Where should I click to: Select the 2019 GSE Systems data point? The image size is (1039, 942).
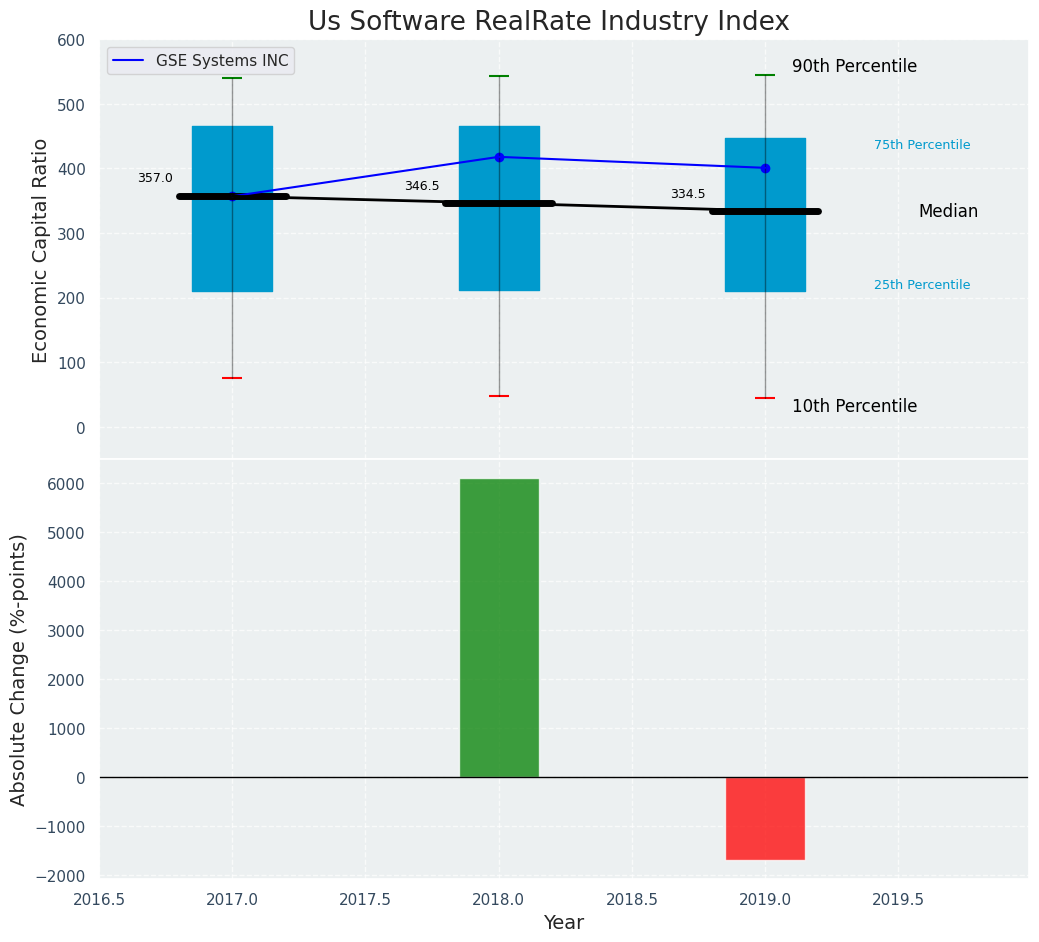765,168
